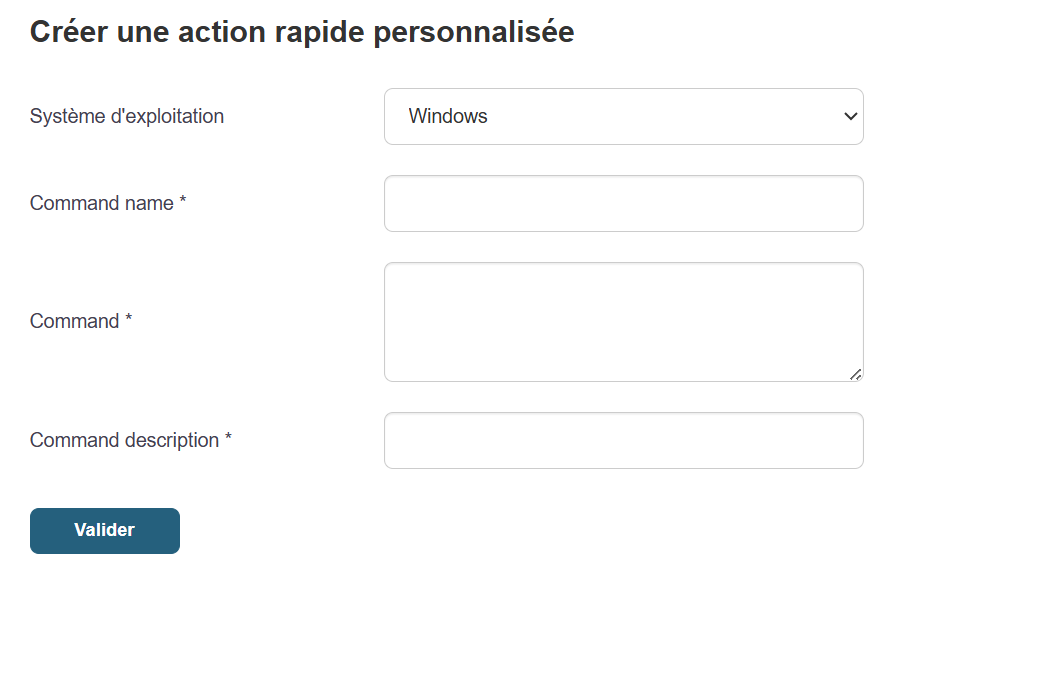Click the asterisk after Command description
The width and height of the screenshot is (1051, 673).
tap(228, 440)
